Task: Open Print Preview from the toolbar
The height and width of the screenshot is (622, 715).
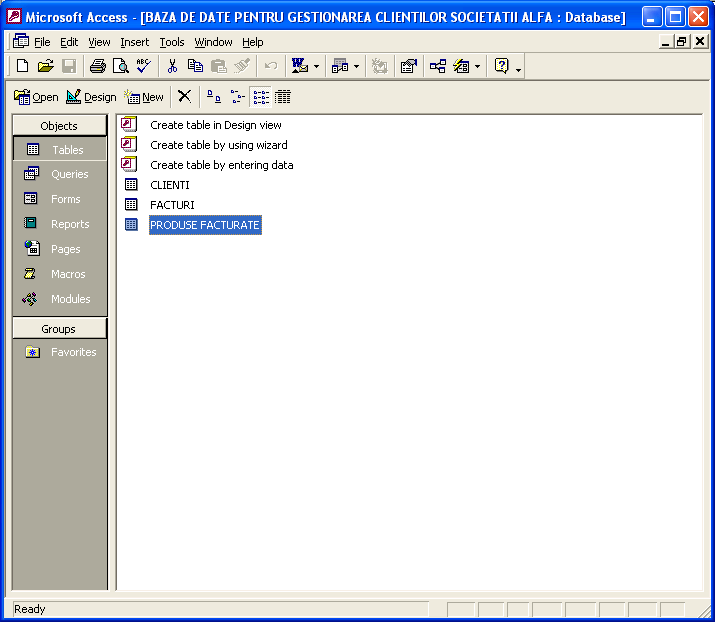Action: click(x=121, y=67)
